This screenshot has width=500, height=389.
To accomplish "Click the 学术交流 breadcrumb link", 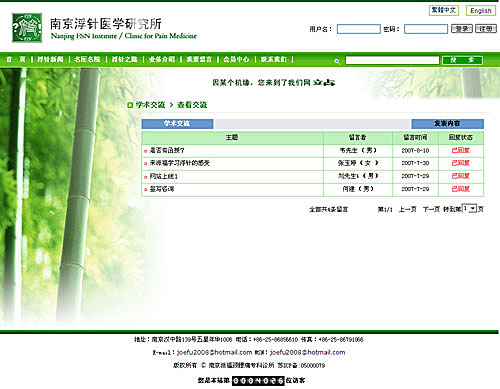I will (150, 105).
